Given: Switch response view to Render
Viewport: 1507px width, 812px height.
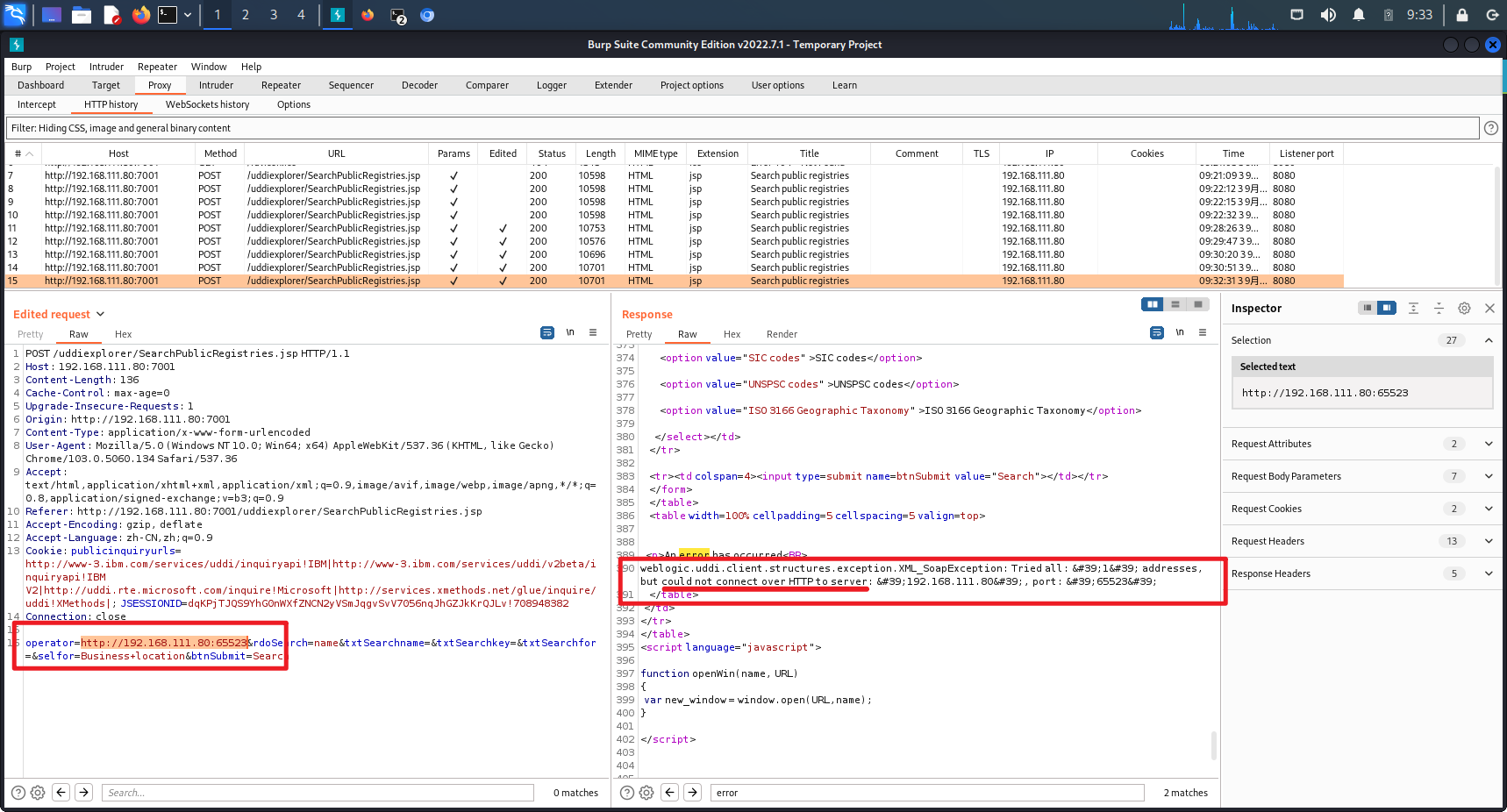Looking at the screenshot, I should click(x=782, y=334).
